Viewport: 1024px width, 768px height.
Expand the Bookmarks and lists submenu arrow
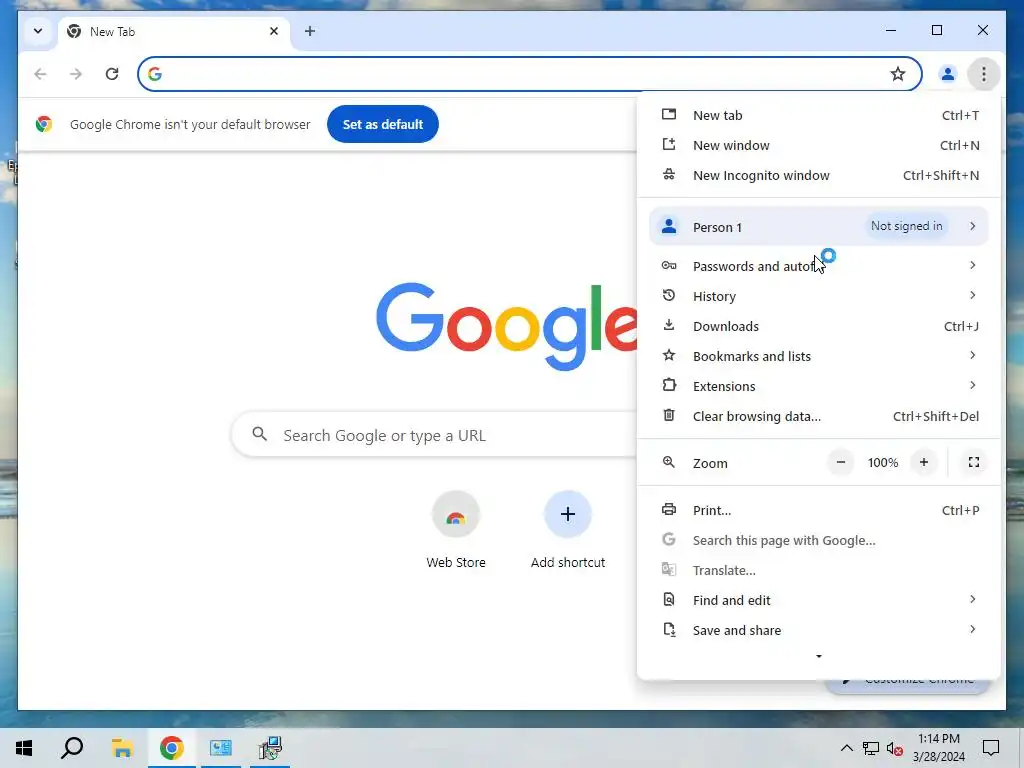click(x=972, y=355)
